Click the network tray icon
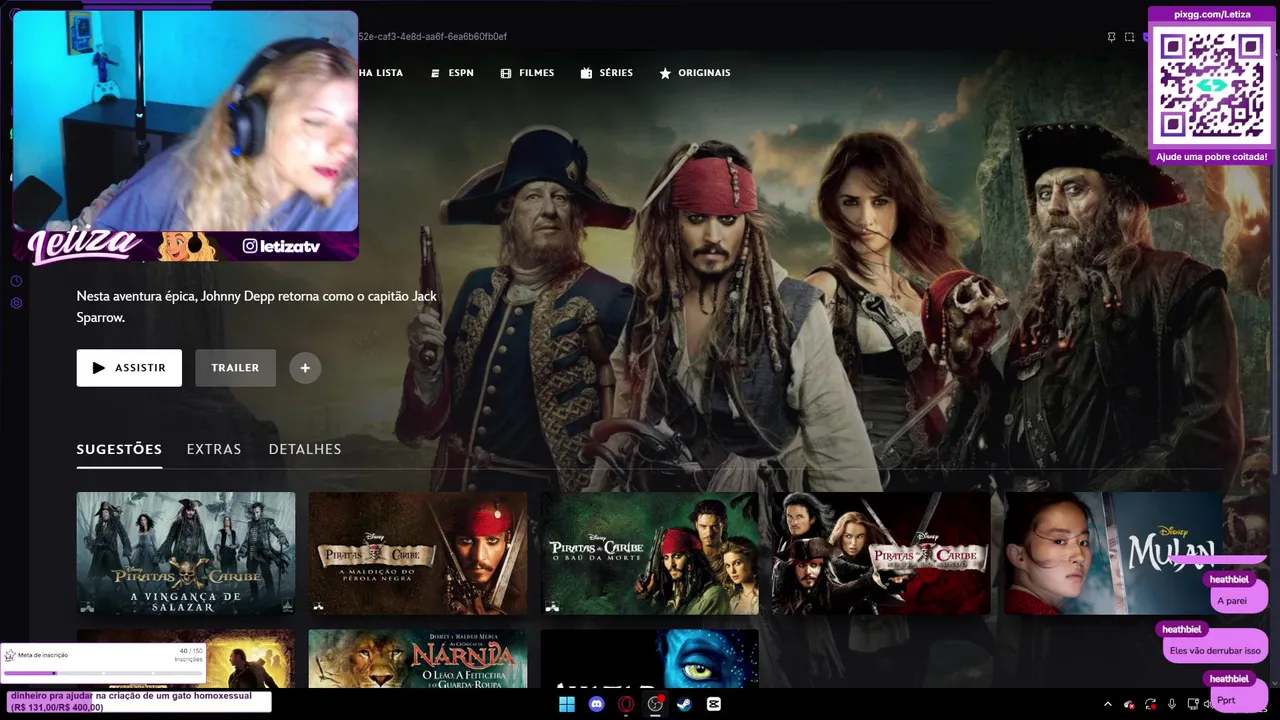Screen dimensions: 1280x720 [x=1191, y=704]
